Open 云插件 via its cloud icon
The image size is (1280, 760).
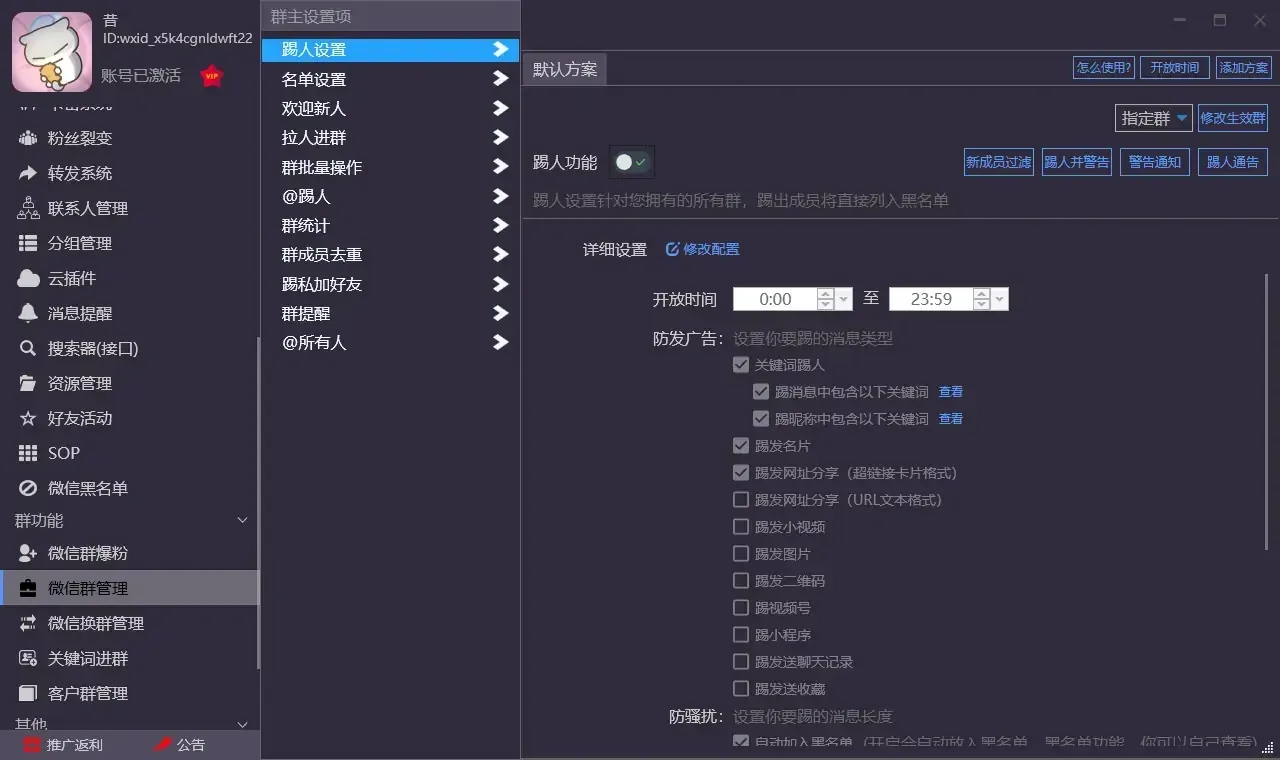coord(28,278)
